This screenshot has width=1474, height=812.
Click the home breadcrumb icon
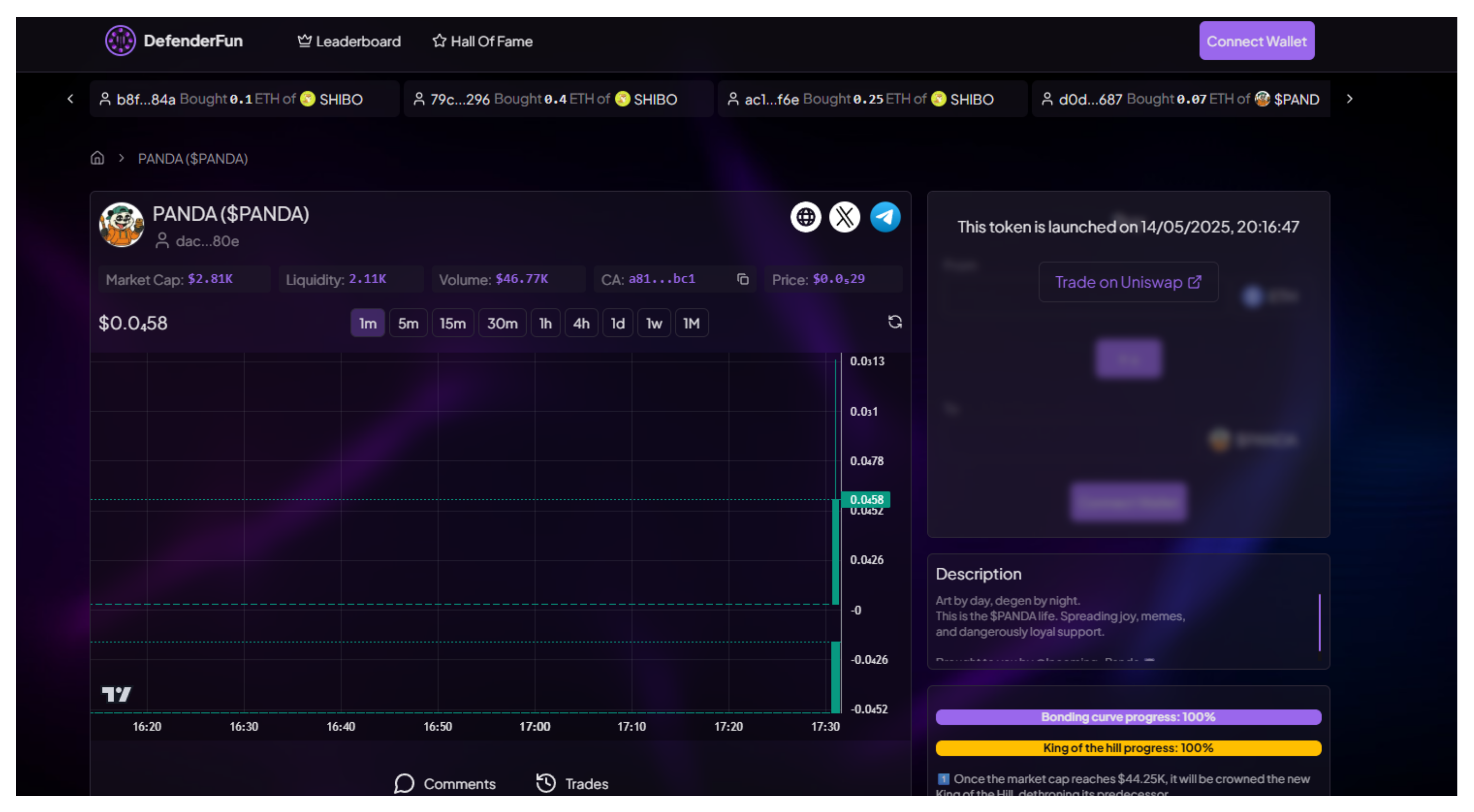(x=97, y=158)
